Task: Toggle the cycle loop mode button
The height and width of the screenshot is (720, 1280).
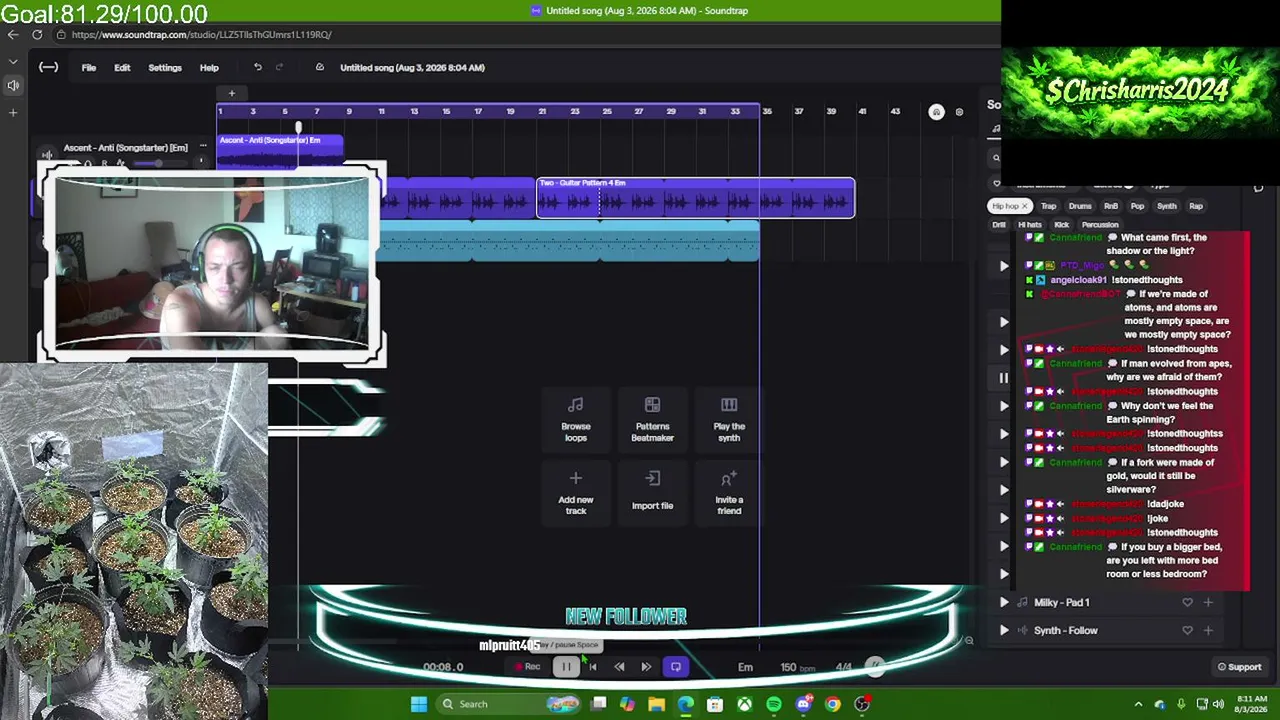Action: [x=676, y=667]
